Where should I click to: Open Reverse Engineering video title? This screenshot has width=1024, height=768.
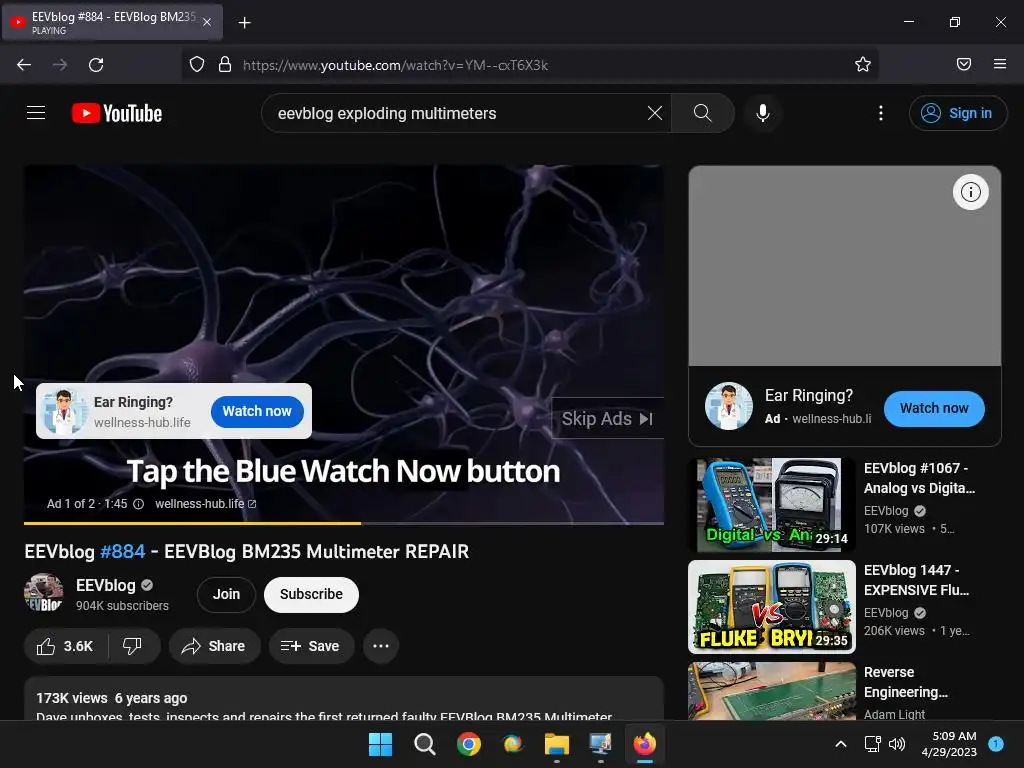(905, 682)
